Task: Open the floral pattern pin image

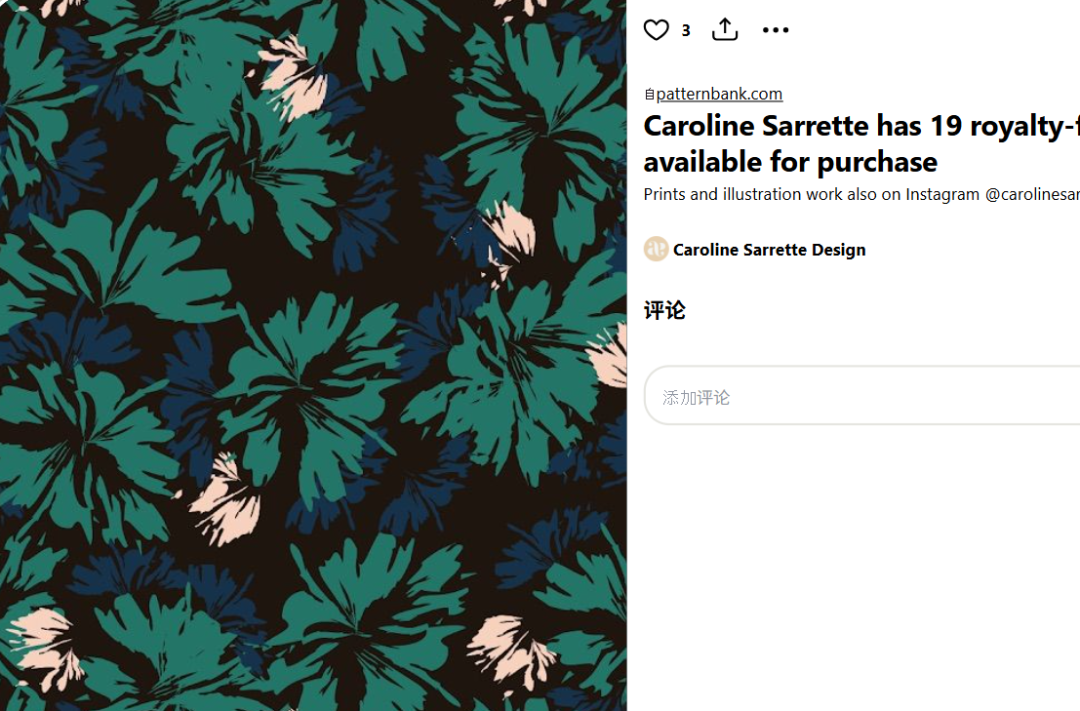Action: [313, 355]
